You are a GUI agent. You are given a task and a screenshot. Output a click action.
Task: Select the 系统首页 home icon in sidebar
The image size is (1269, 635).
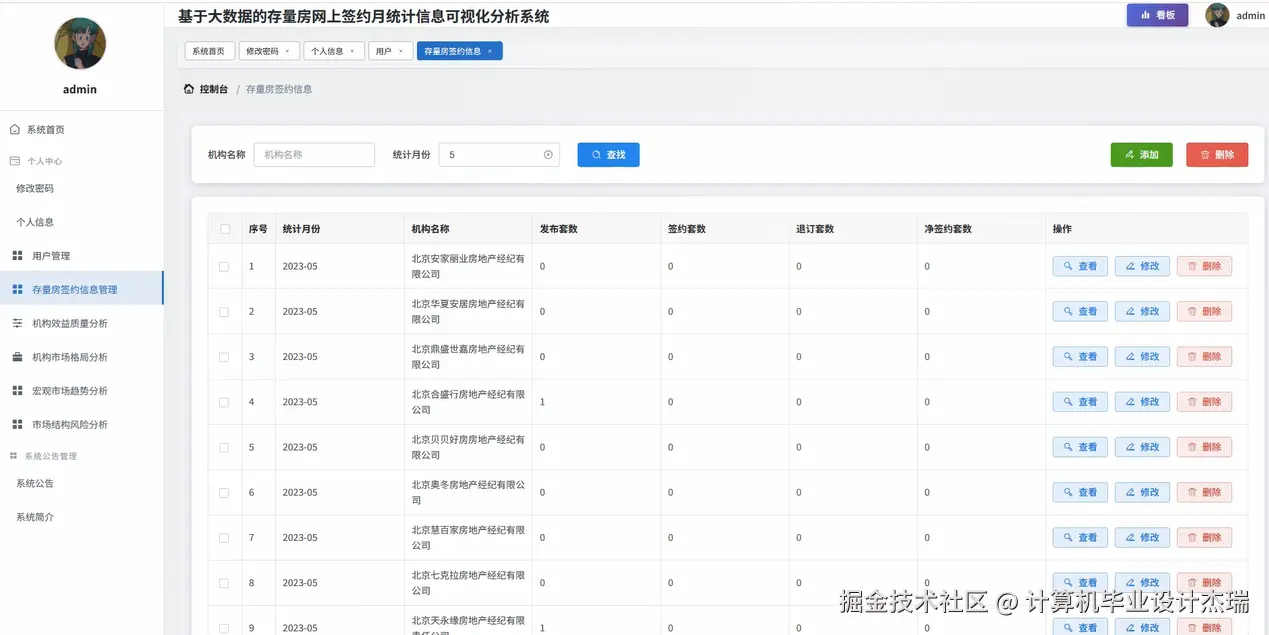click(12, 129)
